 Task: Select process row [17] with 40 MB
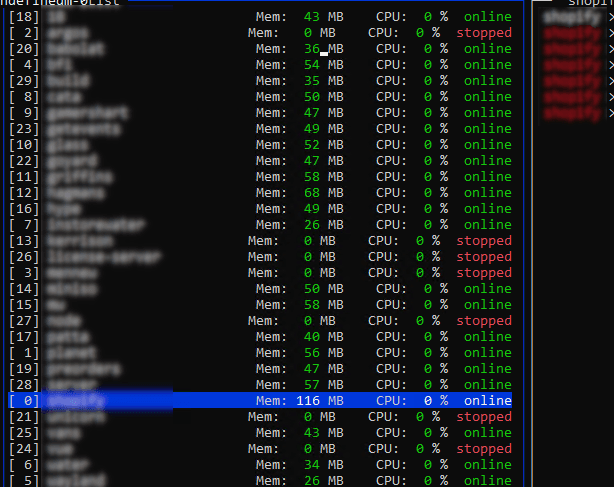(260, 337)
